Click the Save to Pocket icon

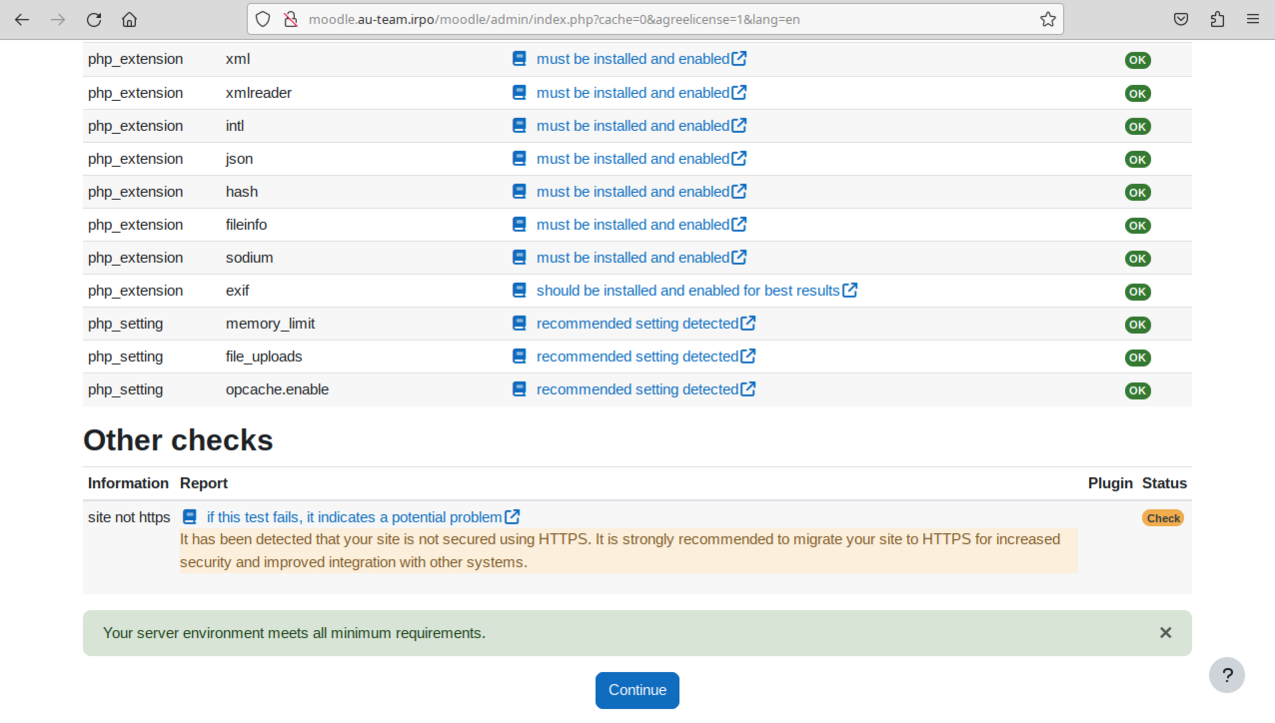coord(1181,20)
